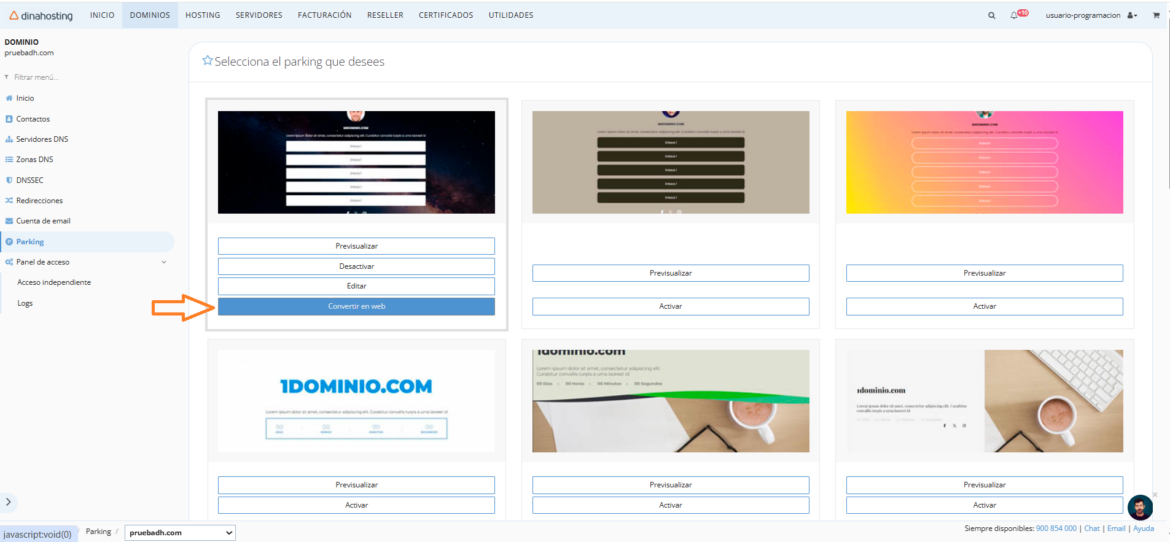Viewport: 1170px width, 542px height.
Task: Open notifications bell icon
Action: [x=1014, y=15]
